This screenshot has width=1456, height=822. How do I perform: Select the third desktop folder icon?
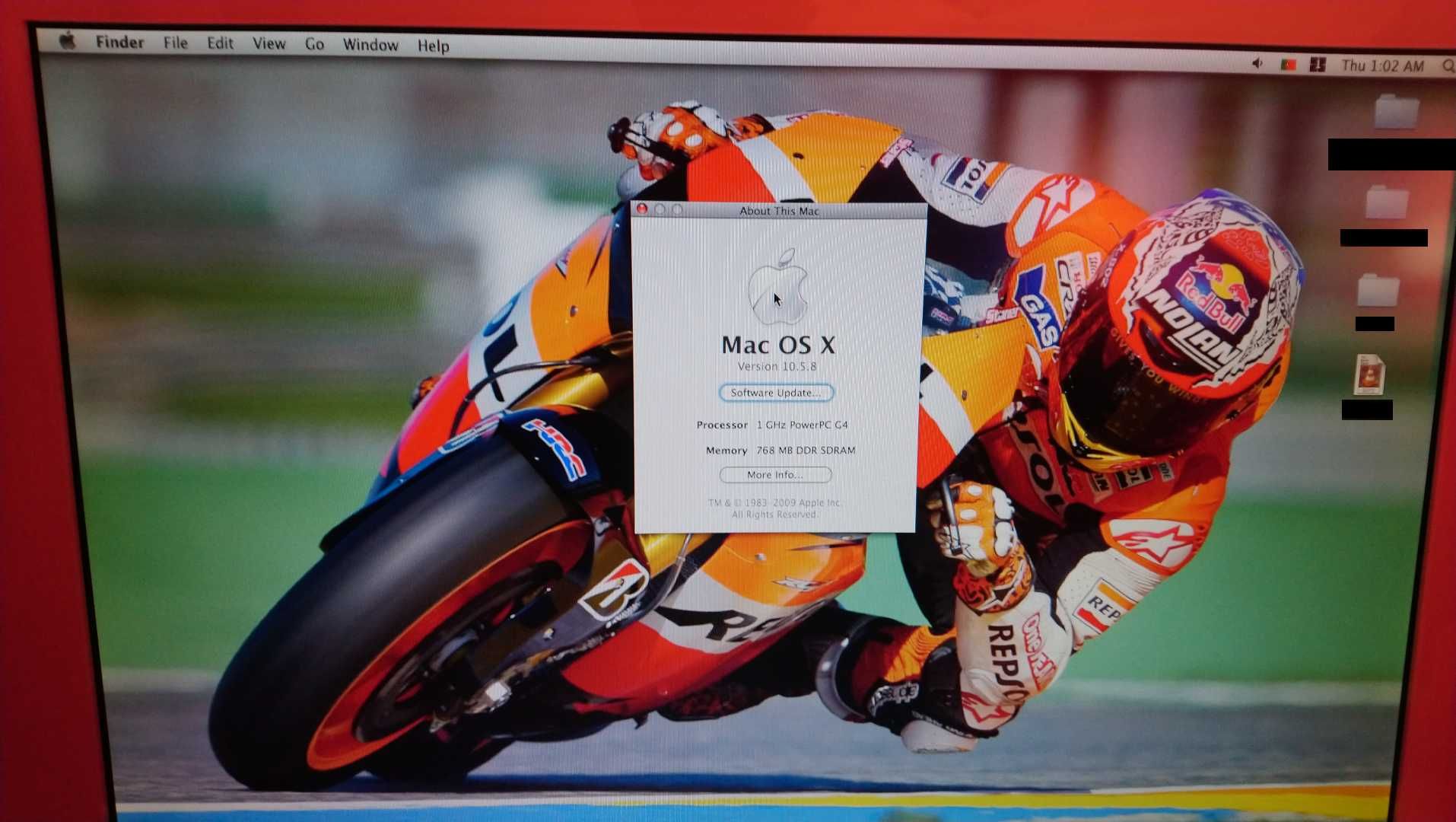click(x=1378, y=290)
